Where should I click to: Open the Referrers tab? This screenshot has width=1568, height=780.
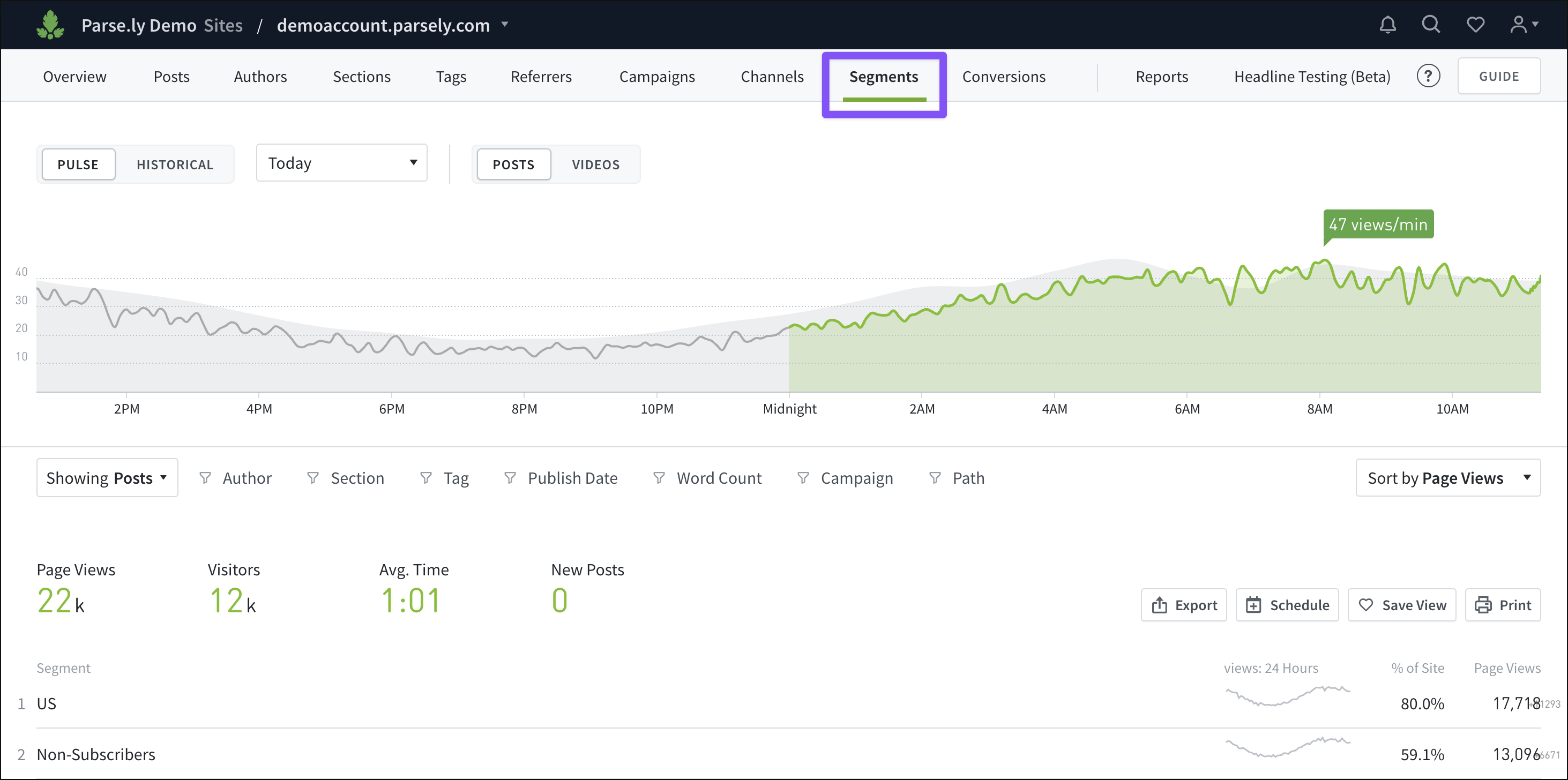541,77
